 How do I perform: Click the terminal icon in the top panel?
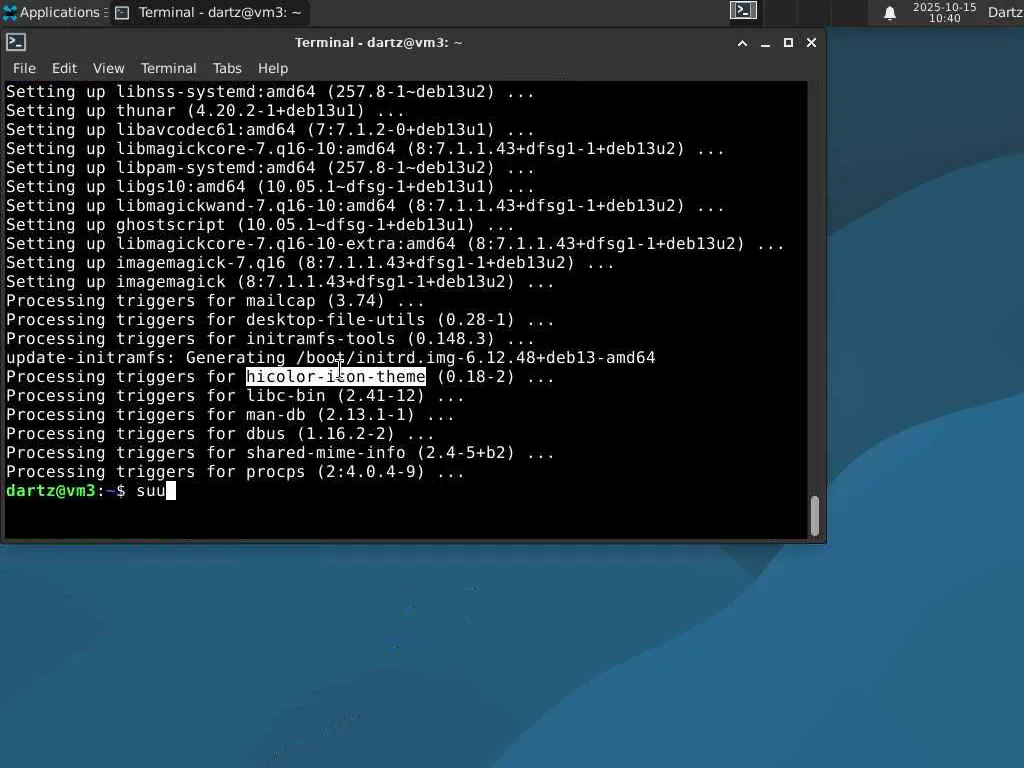click(x=743, y=11)
